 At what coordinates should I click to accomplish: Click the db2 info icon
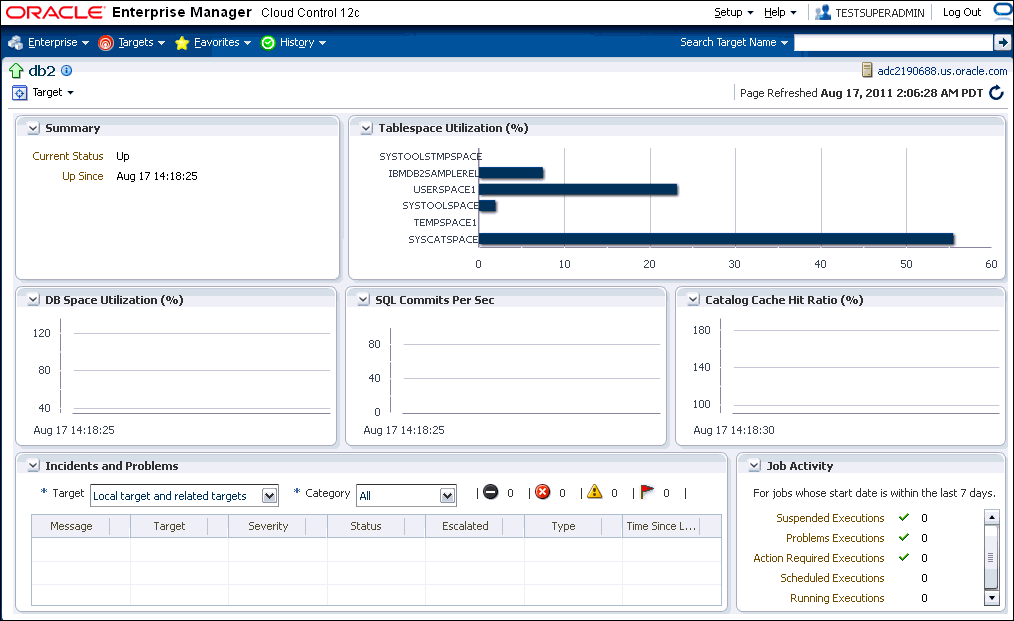click(67, 71)
